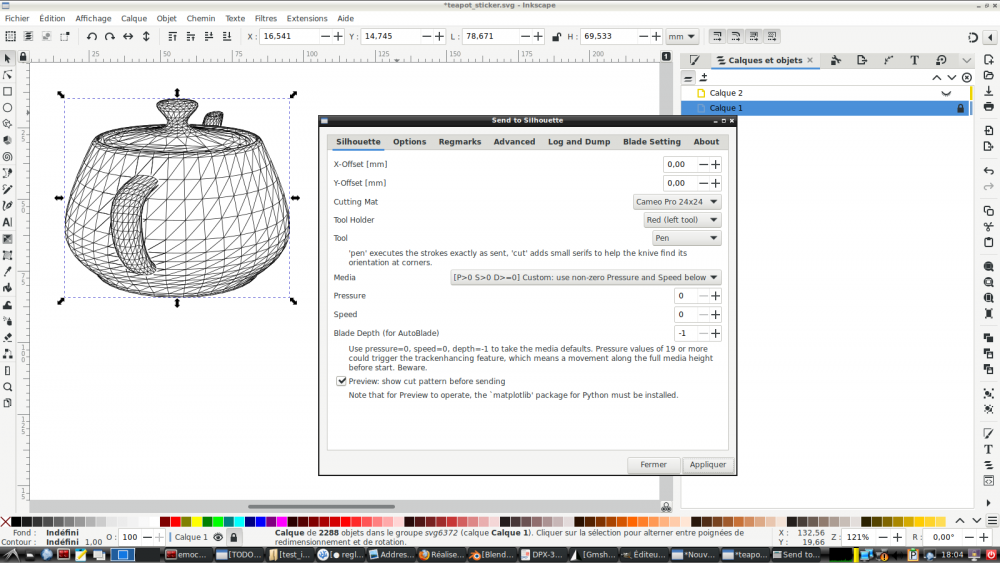1000x563 pixels.
Task: Select the Rectangle tool in the toolbox
Action: [7, 91]
